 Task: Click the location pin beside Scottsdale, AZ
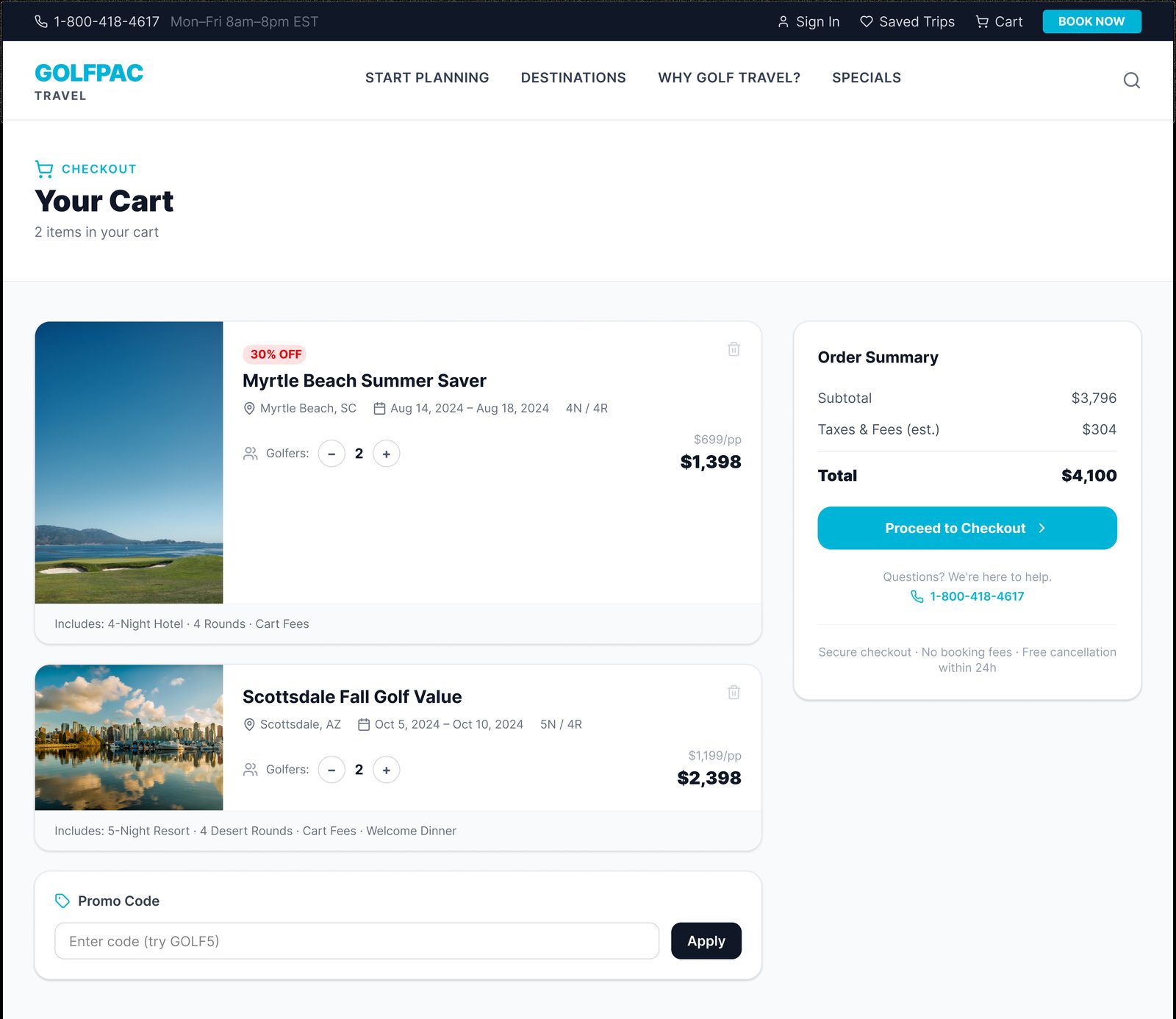click(249, 724)
